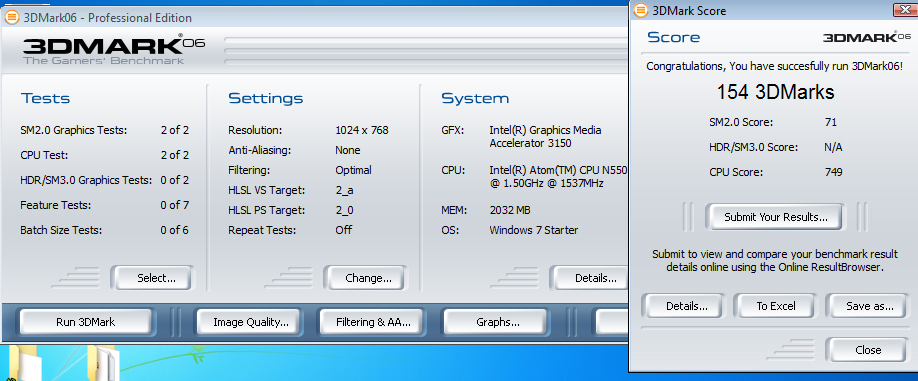
Task: Click Feature Tests 0 of 7 value
Action: (174, 205)
